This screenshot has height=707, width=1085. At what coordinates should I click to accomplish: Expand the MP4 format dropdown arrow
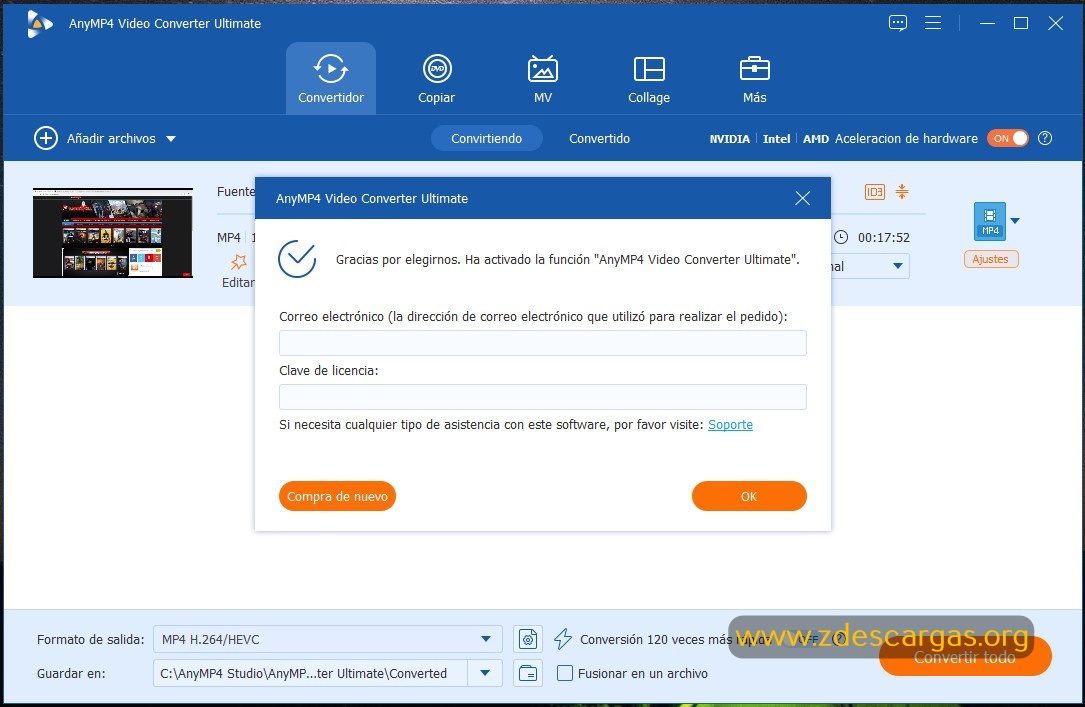[1015, 221]
